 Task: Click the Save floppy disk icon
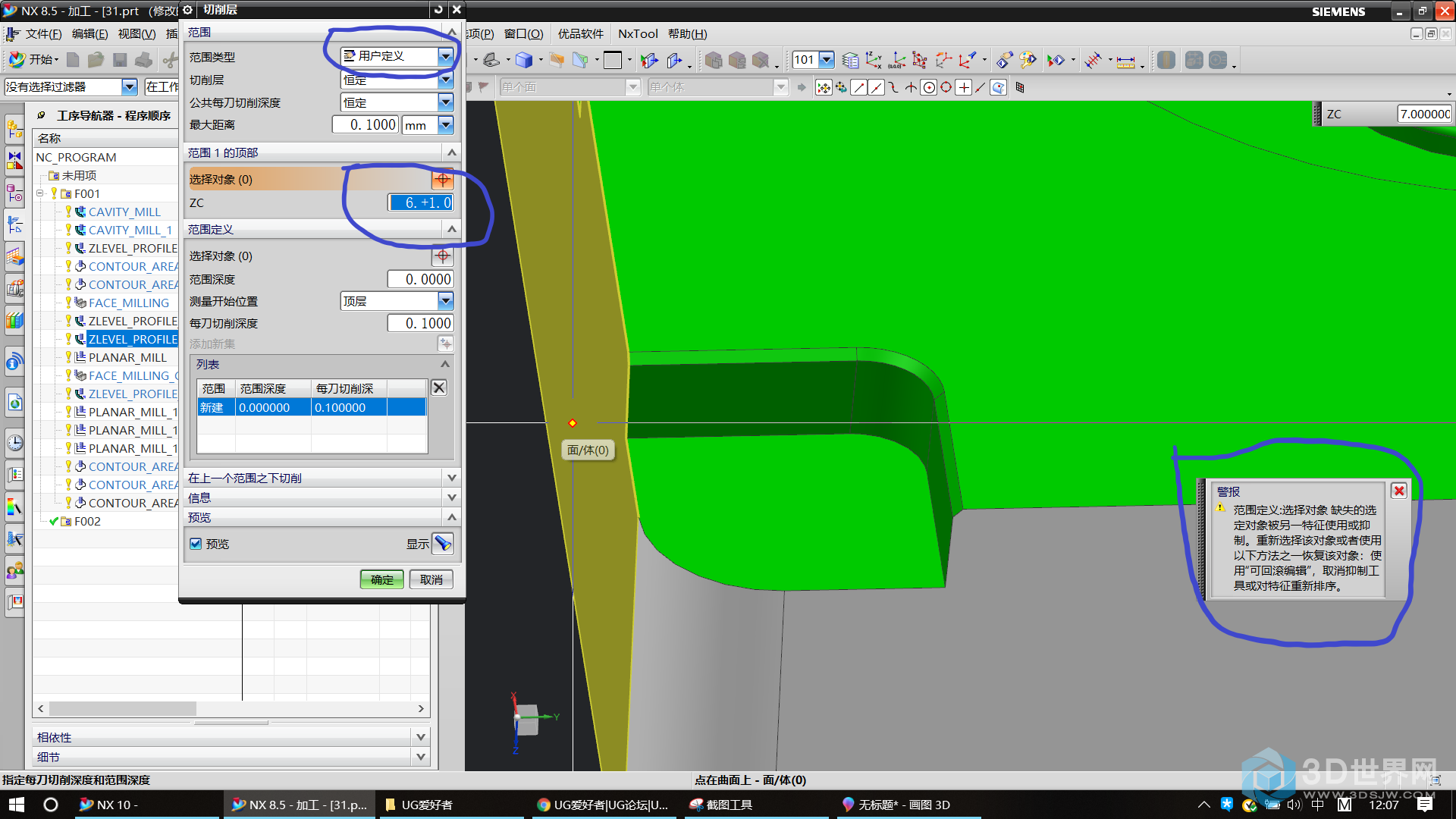(x=119, y=60)
